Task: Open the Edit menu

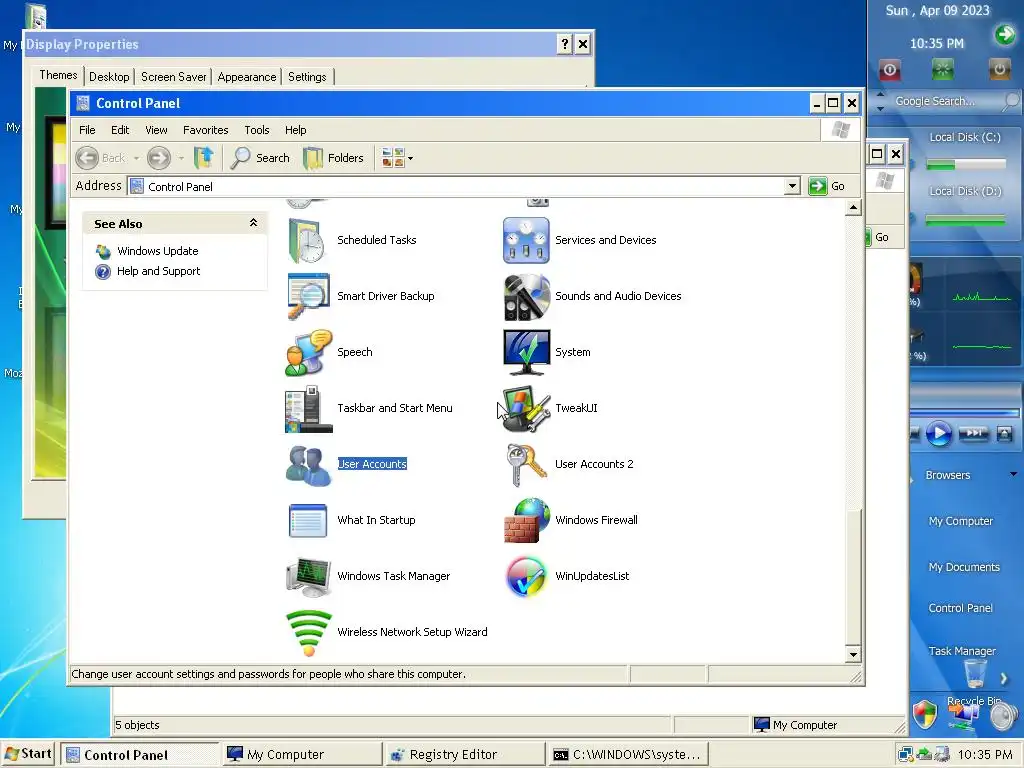Action: point(120,130)
